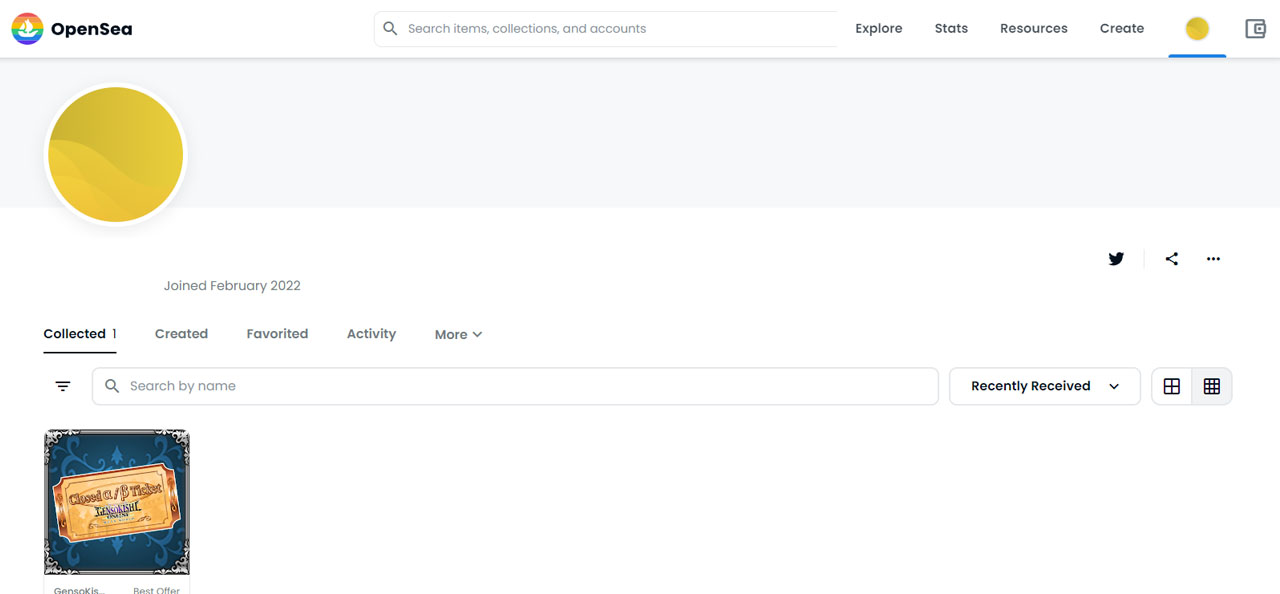
Task: Expand the Recently Received sort dropdown
Action: (x=1044, y=386)
